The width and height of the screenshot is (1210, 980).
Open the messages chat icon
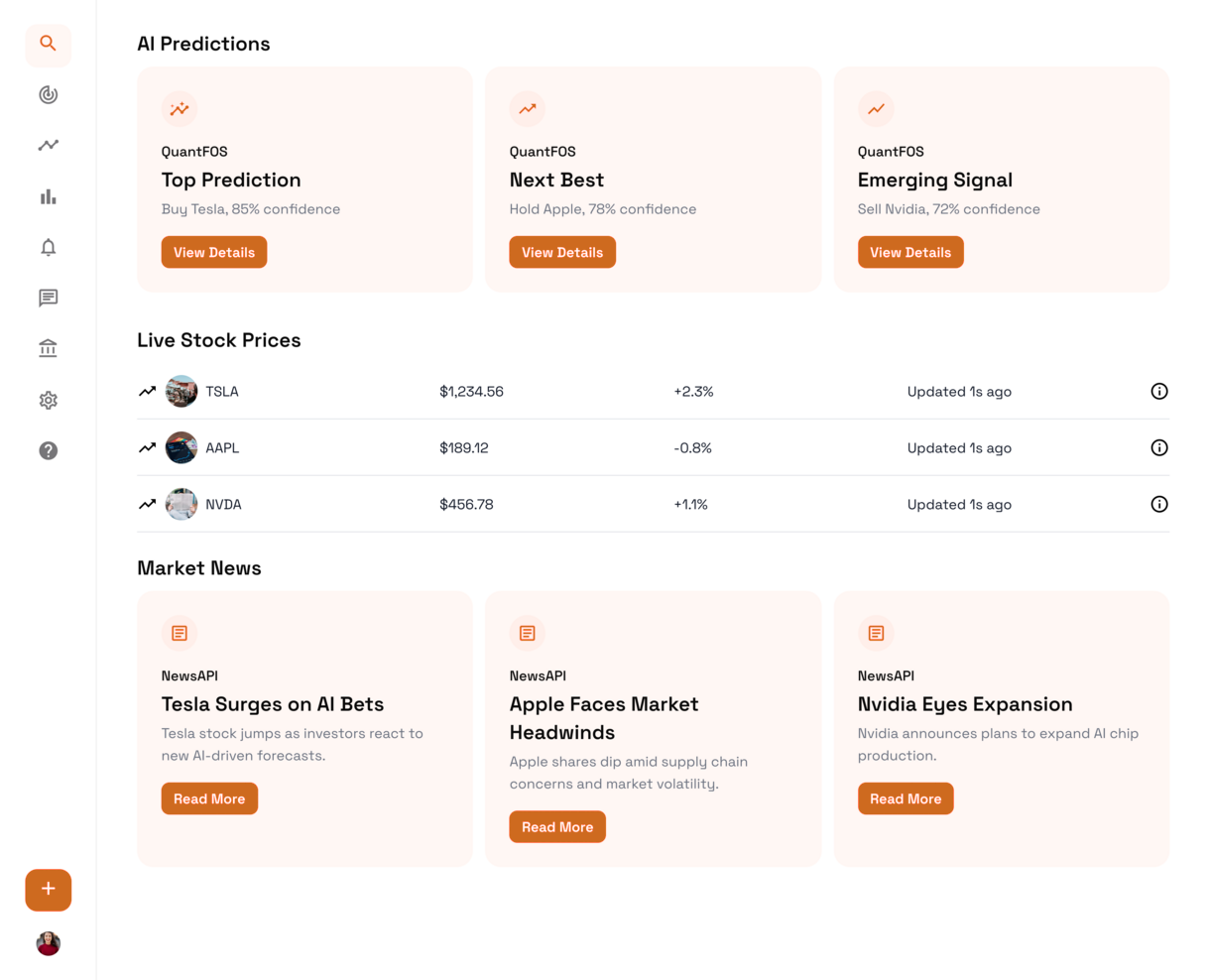48,298
